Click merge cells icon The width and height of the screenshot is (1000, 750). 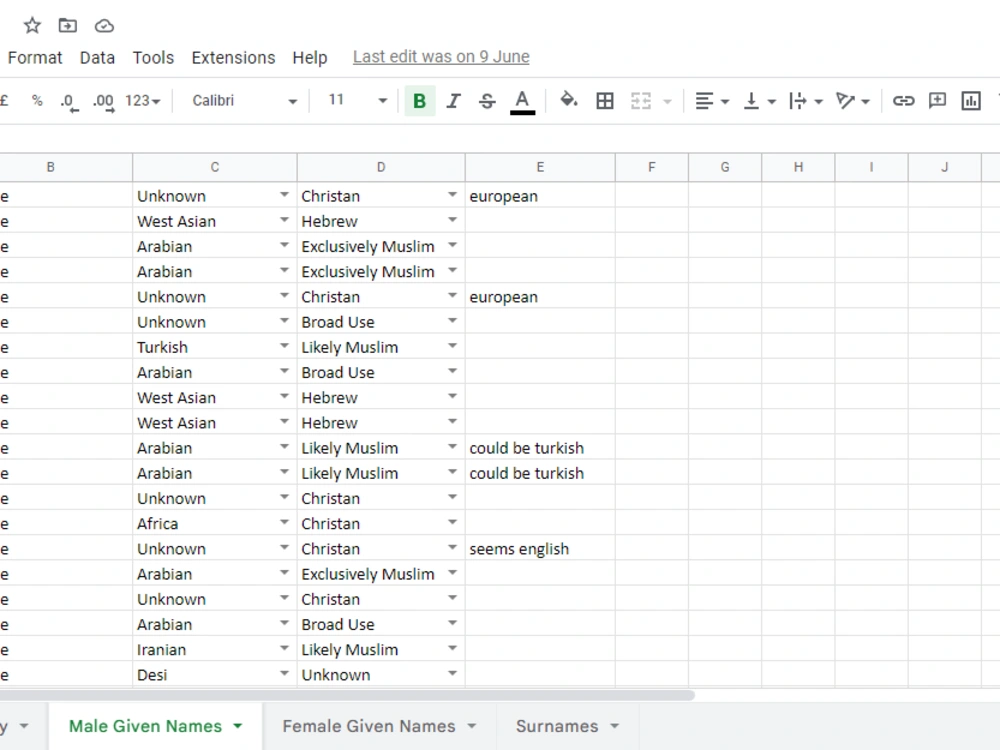point(641,101)
